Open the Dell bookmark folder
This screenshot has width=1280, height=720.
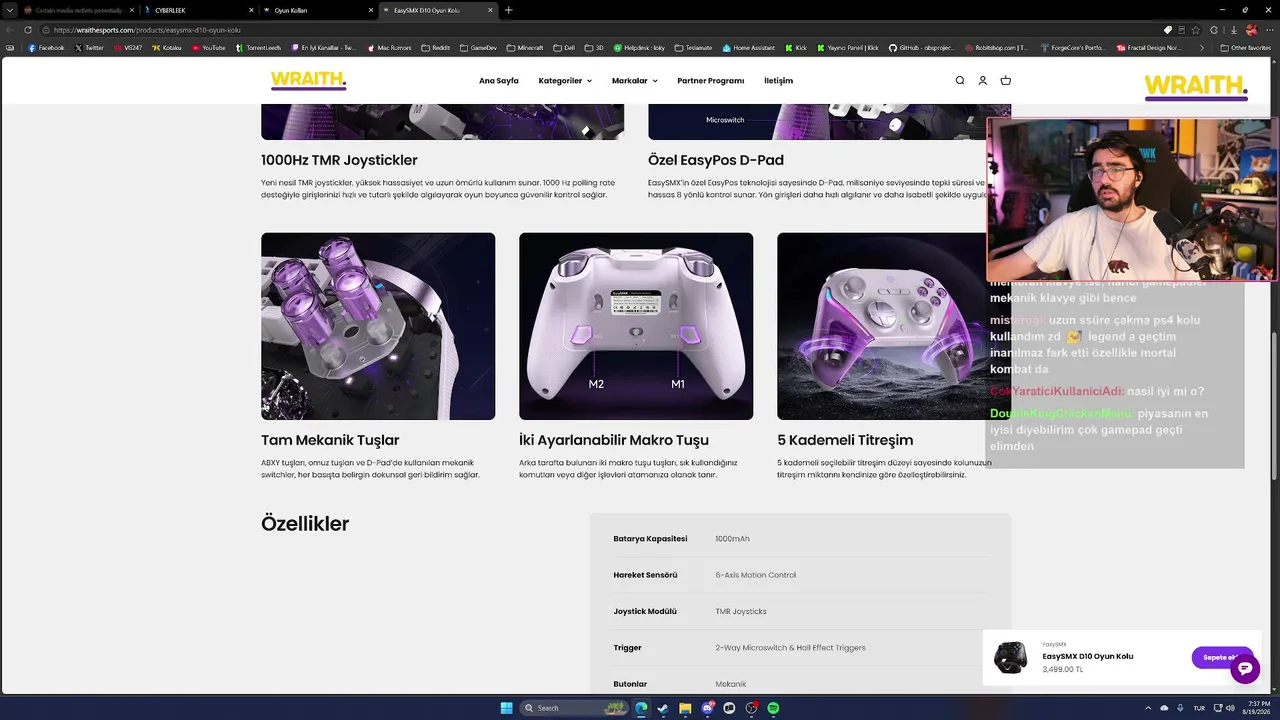564,48
